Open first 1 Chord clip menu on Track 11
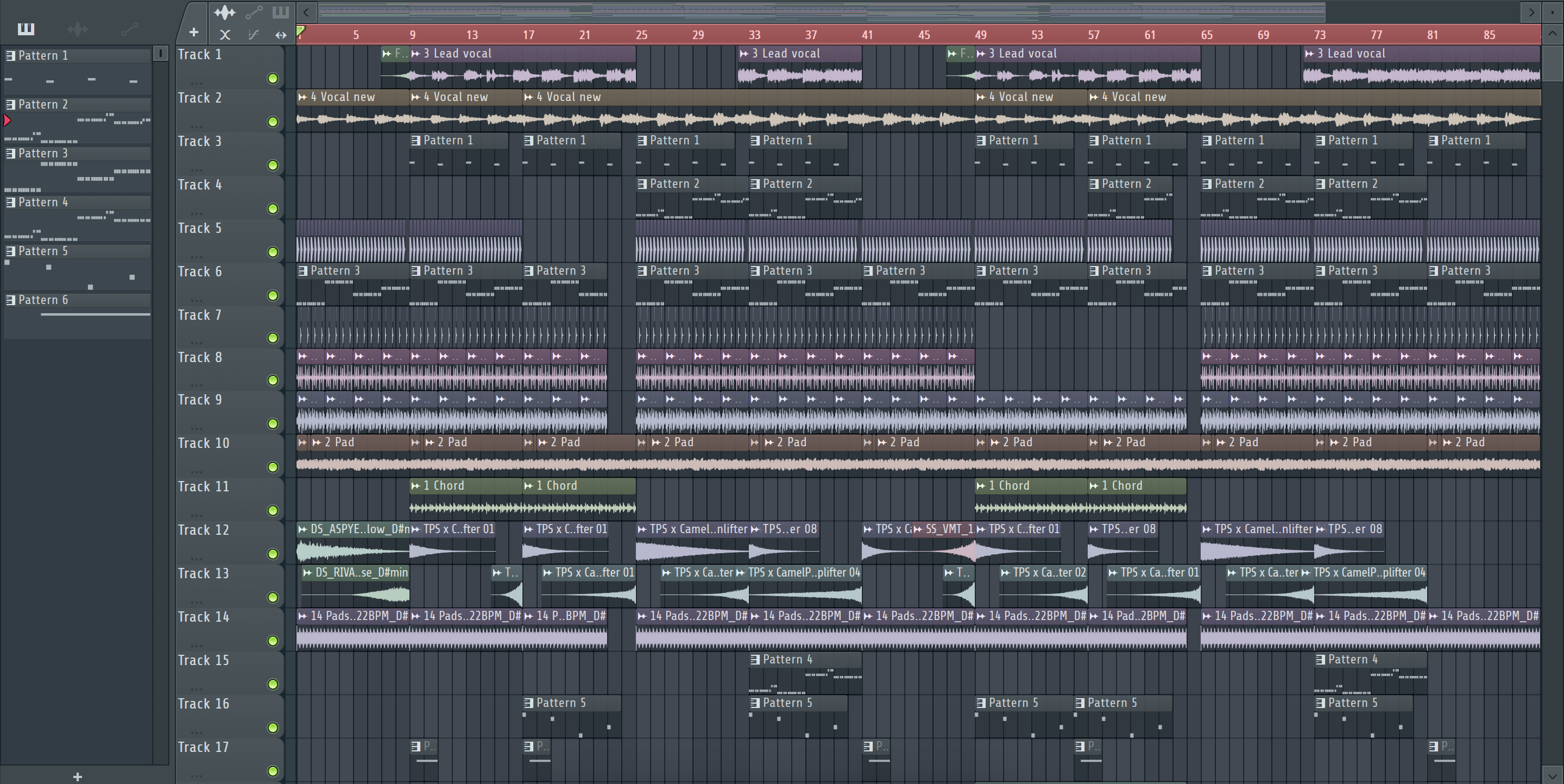 point(416,486)
